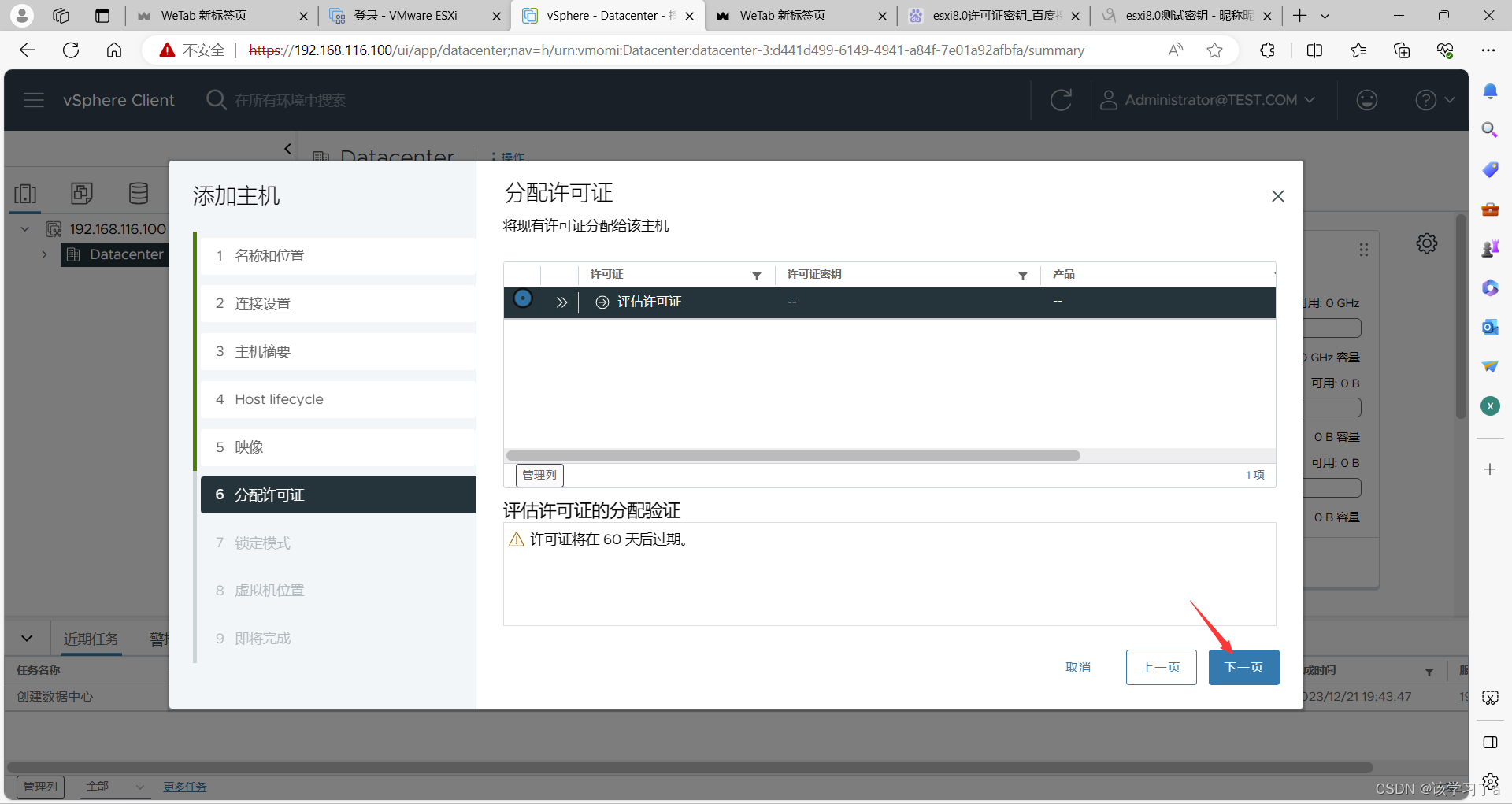Go to wizard step 5 映像
Image resolution: width=1512 pixels, height=804 pixels.
pos(338,447)
